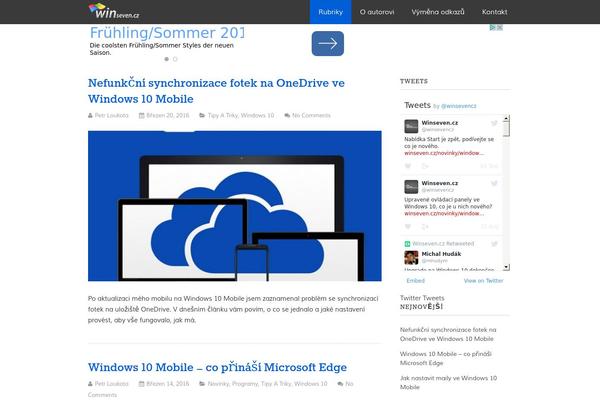The height and width of the screenshot is (400, 600).
Task: Click the Winseven.cz avatar in the first tweet
Action: click(x=411, y=126)
